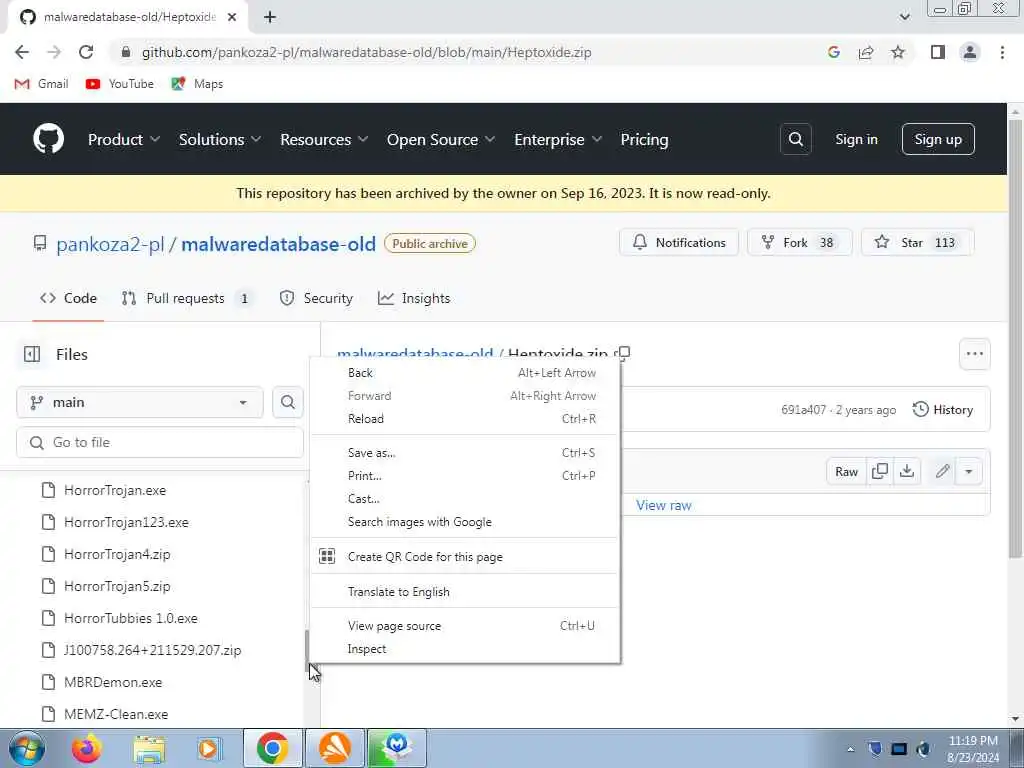Click the browser back arrow

tap(22, 52)
